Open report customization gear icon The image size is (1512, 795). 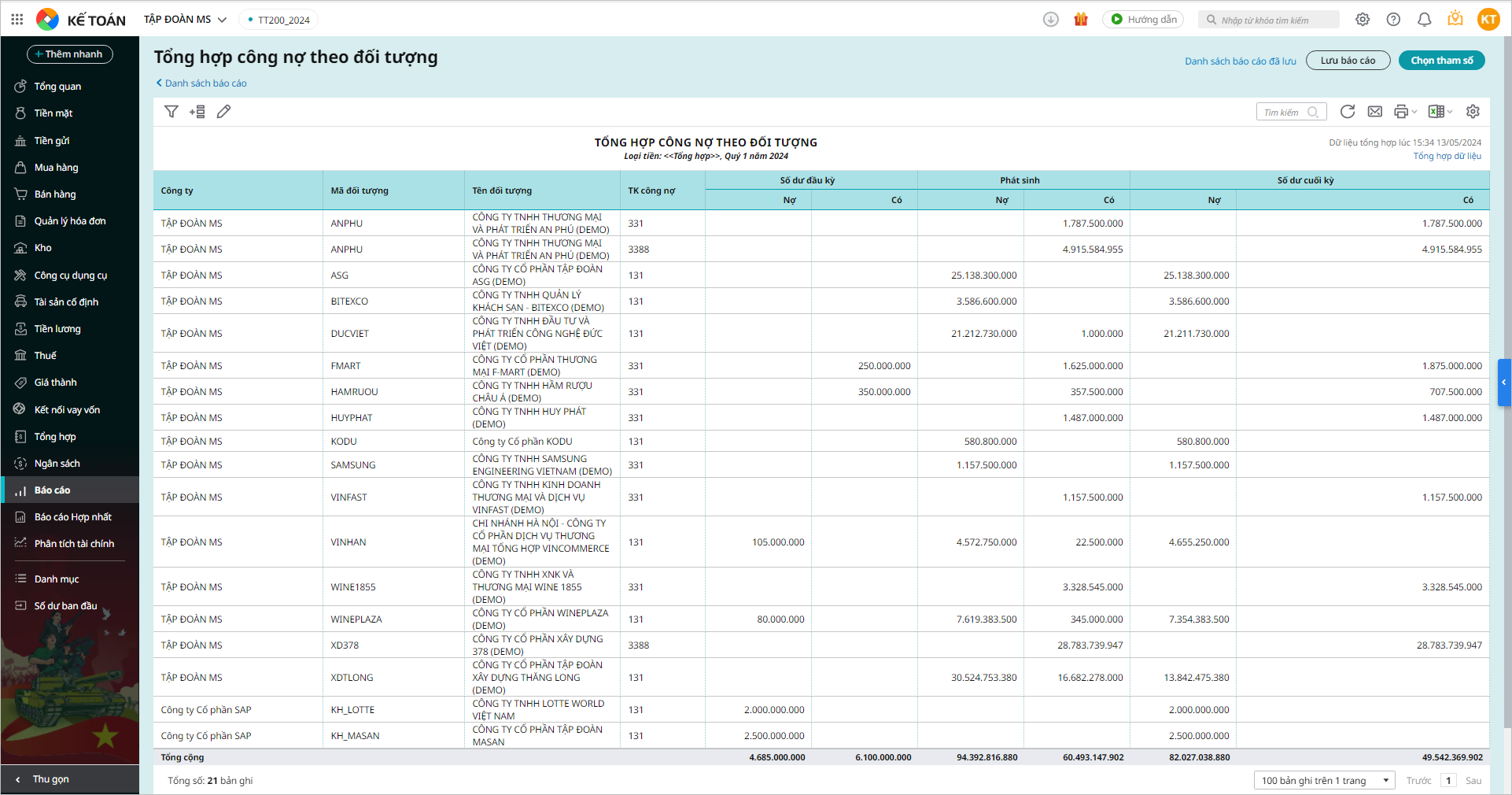coord(1473,112)
